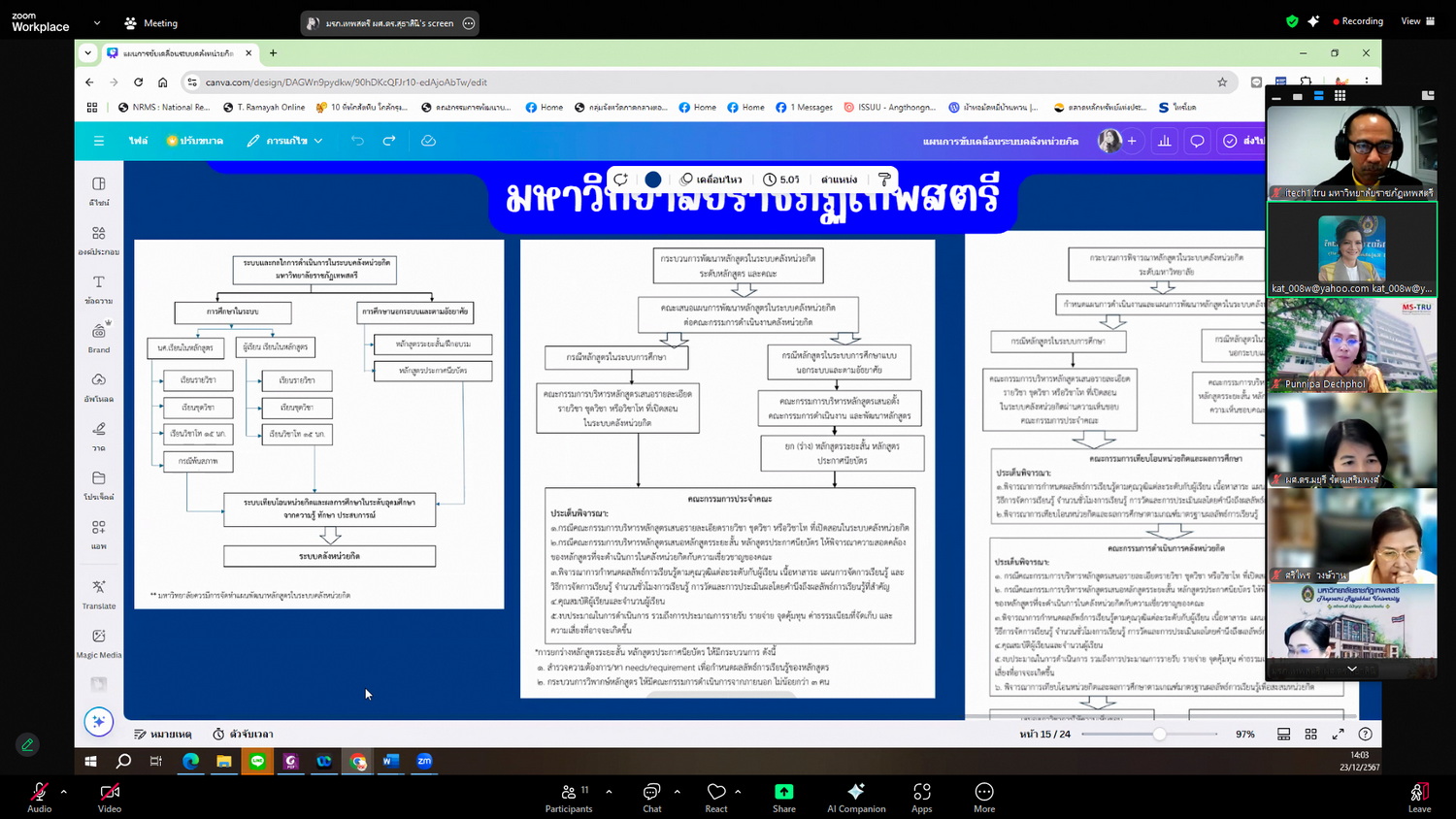The image size is (1456, 819).
Task: Expand more participant videos chevron
Action: tap(1351, 669)
